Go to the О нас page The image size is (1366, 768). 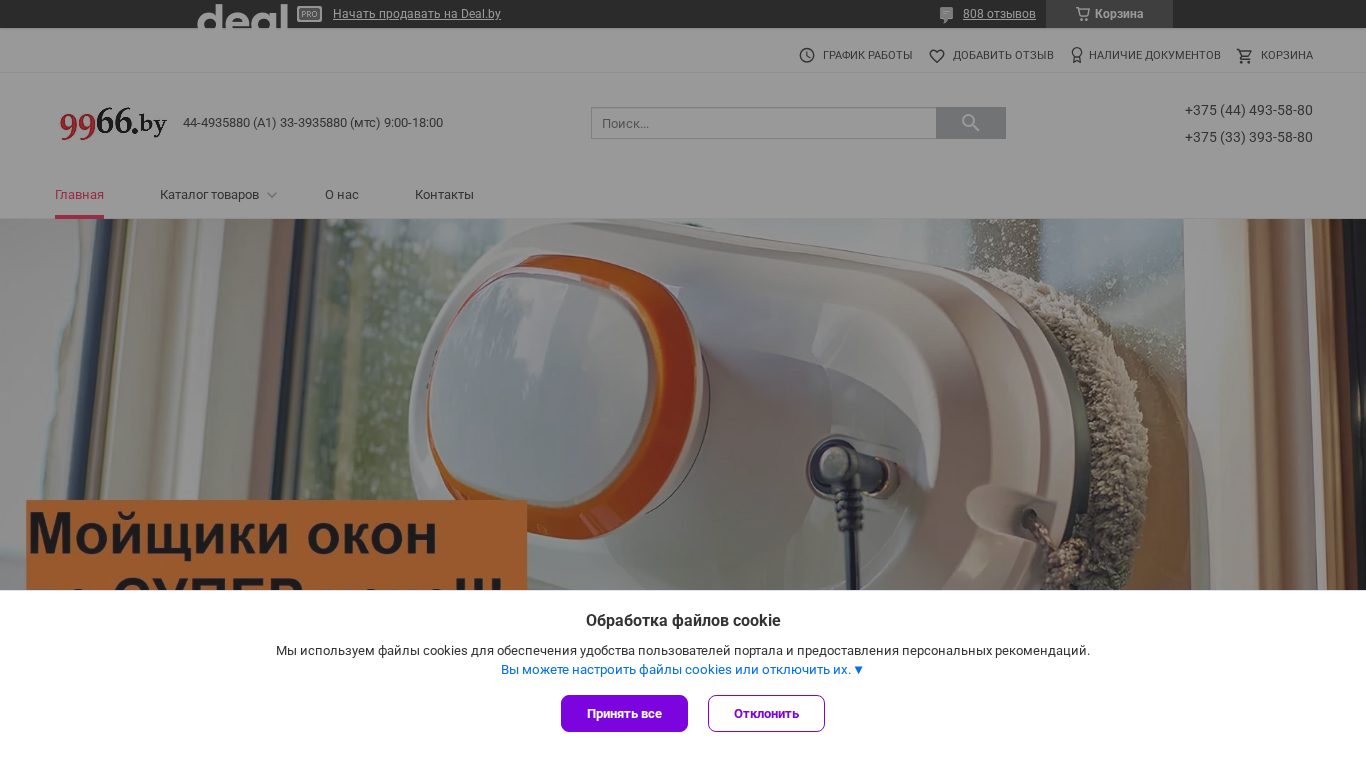pos(342,195)
